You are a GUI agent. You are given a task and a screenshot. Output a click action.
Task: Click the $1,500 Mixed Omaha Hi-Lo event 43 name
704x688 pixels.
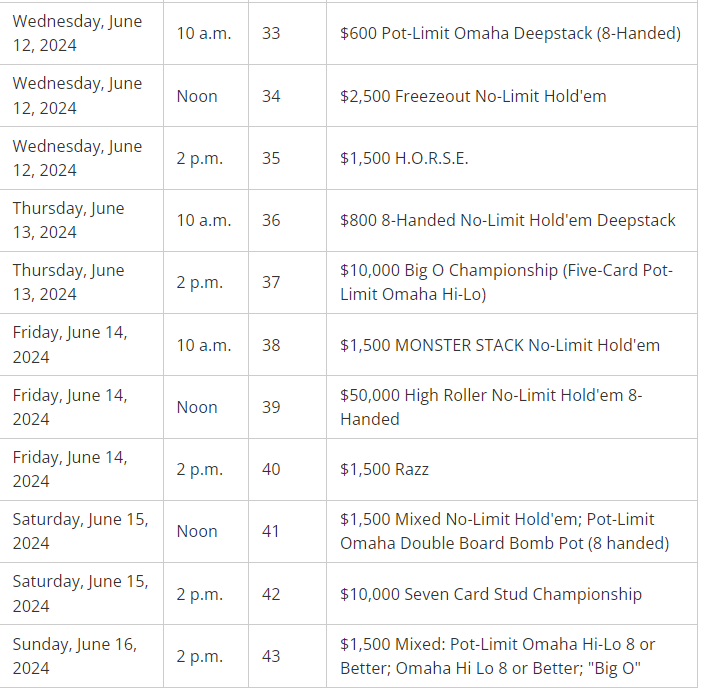coord(497,656)
